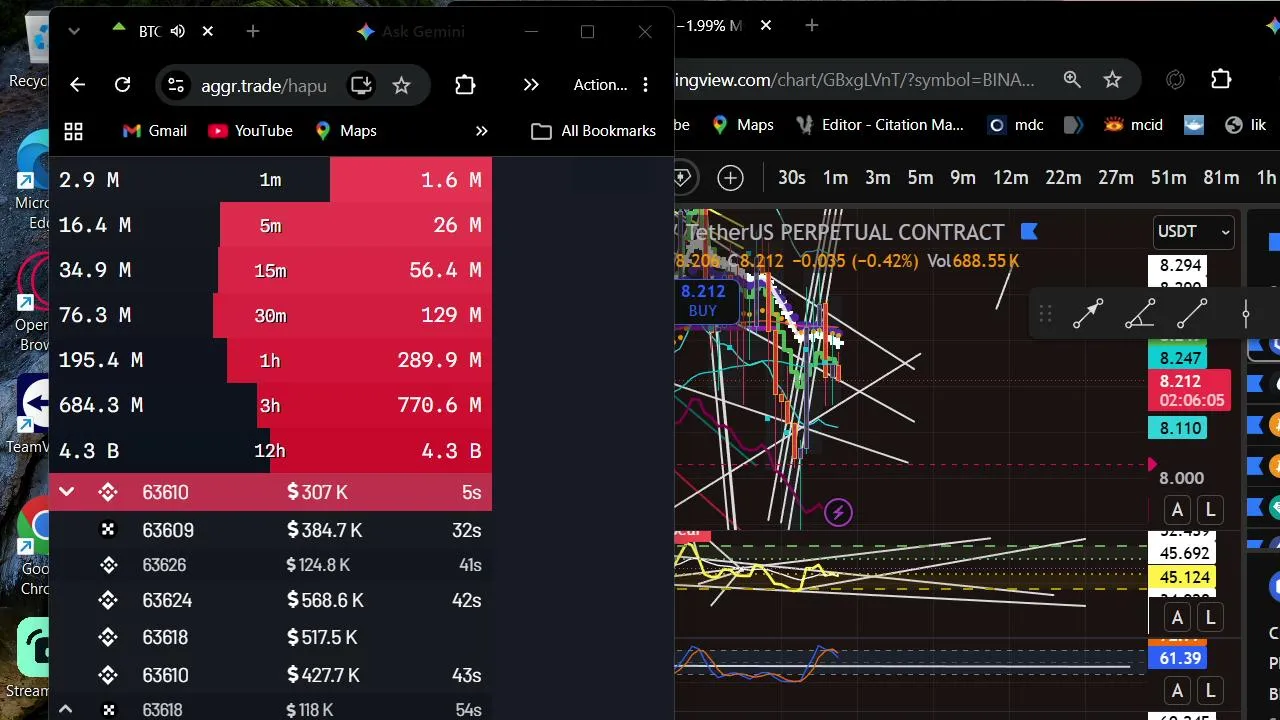This screenshot has height=720, width=1280.
Task: Reload the aggr.trade page
Action: coord(122,85)
